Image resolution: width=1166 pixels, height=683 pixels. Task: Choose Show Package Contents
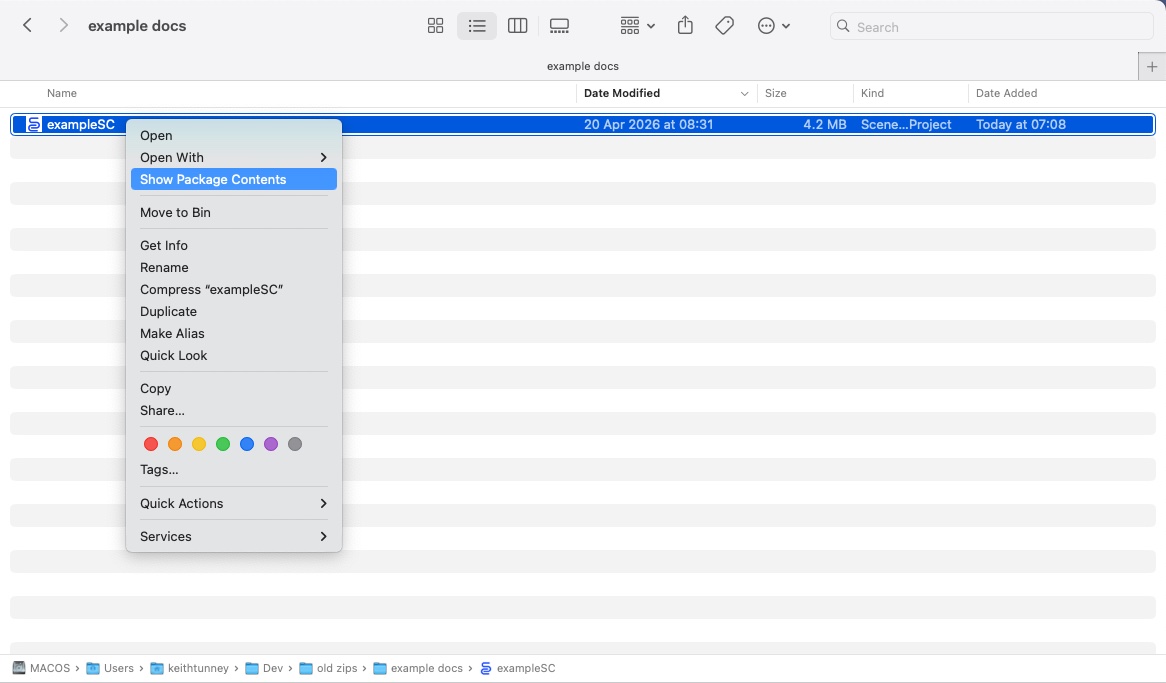pos(233,179)
